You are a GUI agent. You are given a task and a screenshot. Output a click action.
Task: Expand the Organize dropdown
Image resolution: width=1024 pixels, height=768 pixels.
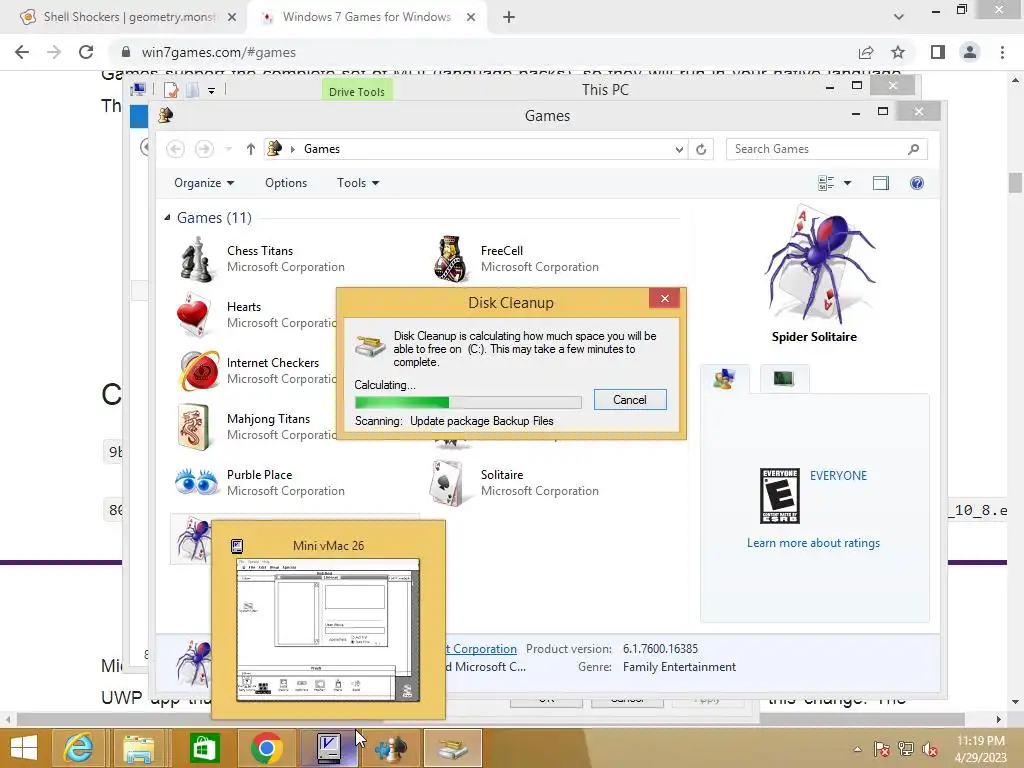(x=204, y=183)
